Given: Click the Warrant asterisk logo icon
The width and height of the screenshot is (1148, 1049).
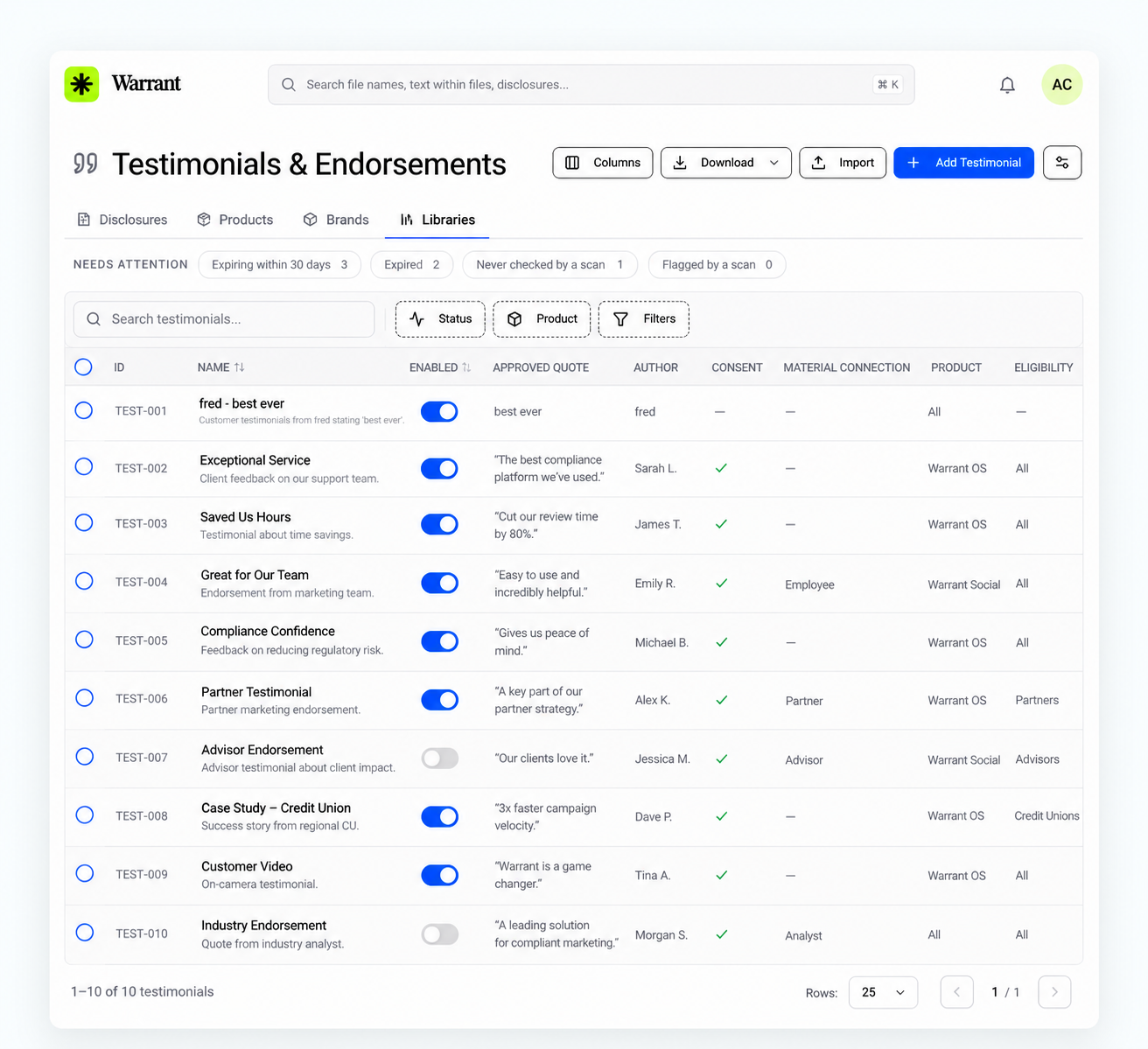Looking at the screenshot, I should coord(81,84).
